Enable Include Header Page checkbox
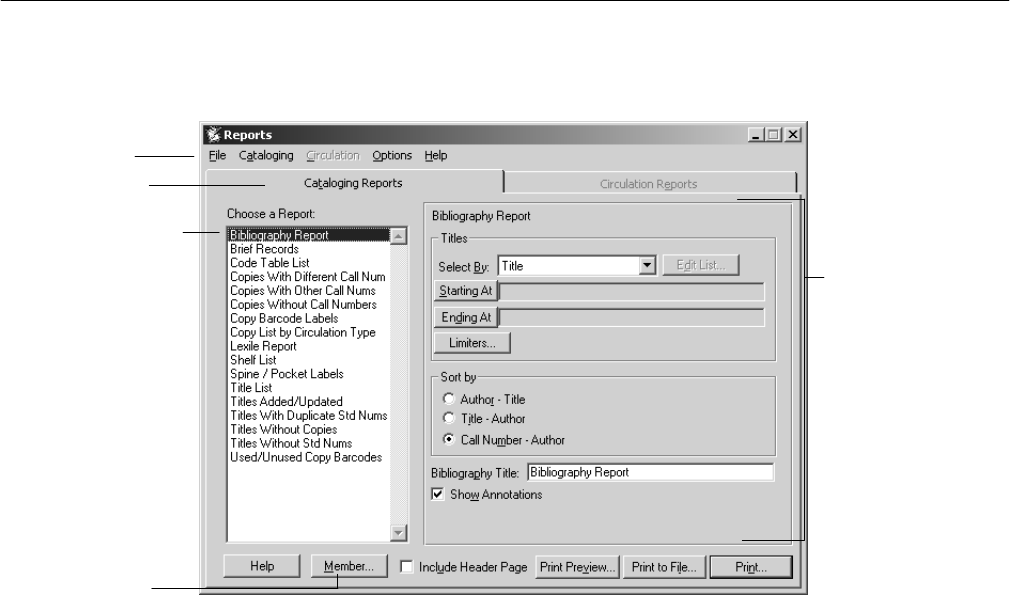The image size is (1010, 595). 406,567
